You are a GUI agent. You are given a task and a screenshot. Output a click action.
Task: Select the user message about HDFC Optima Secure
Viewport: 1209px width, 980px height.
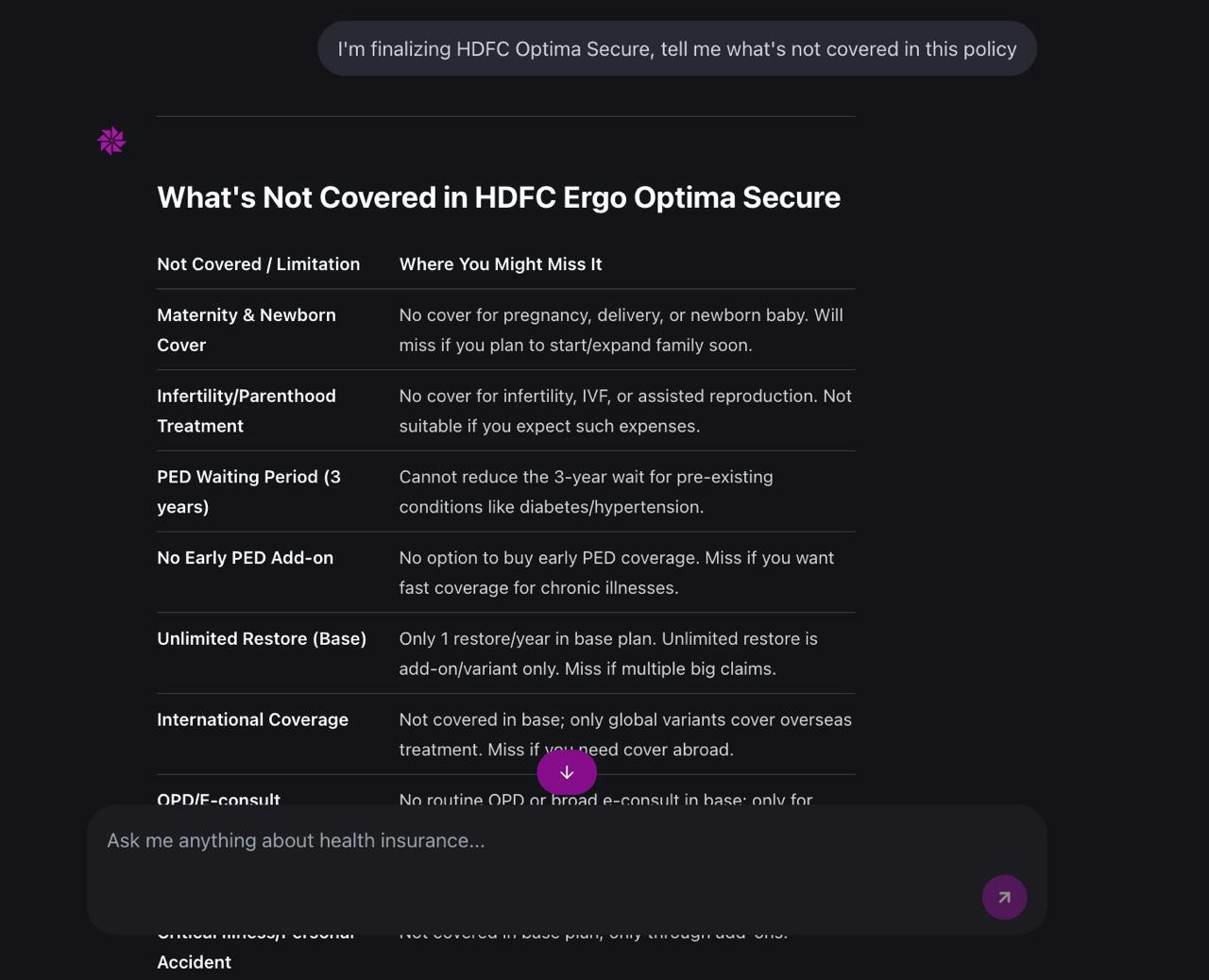click(677, 49)
